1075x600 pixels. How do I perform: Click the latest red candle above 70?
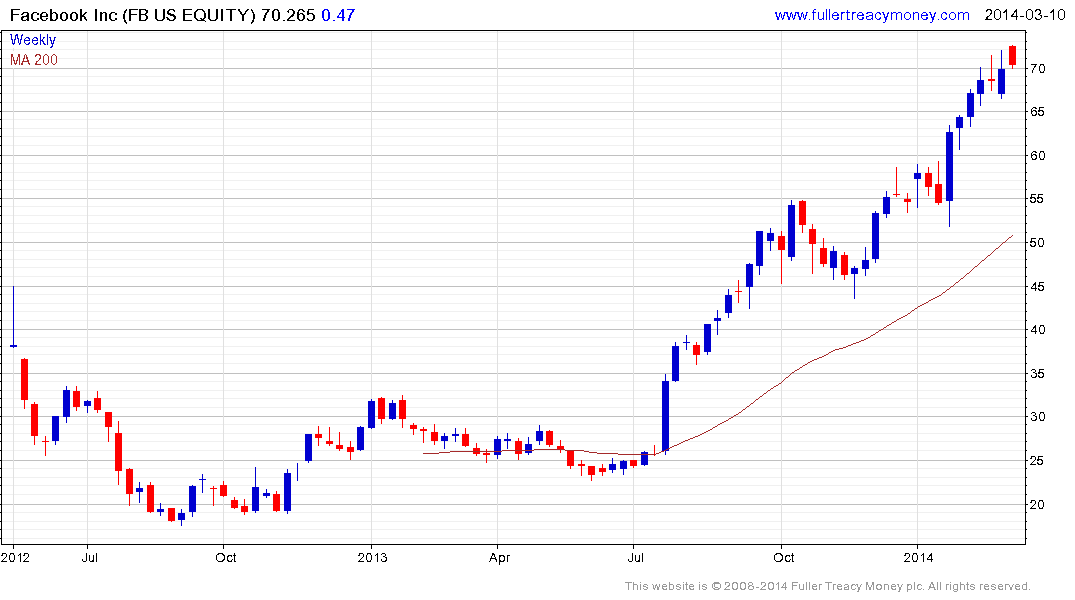tap(1012, 56)
